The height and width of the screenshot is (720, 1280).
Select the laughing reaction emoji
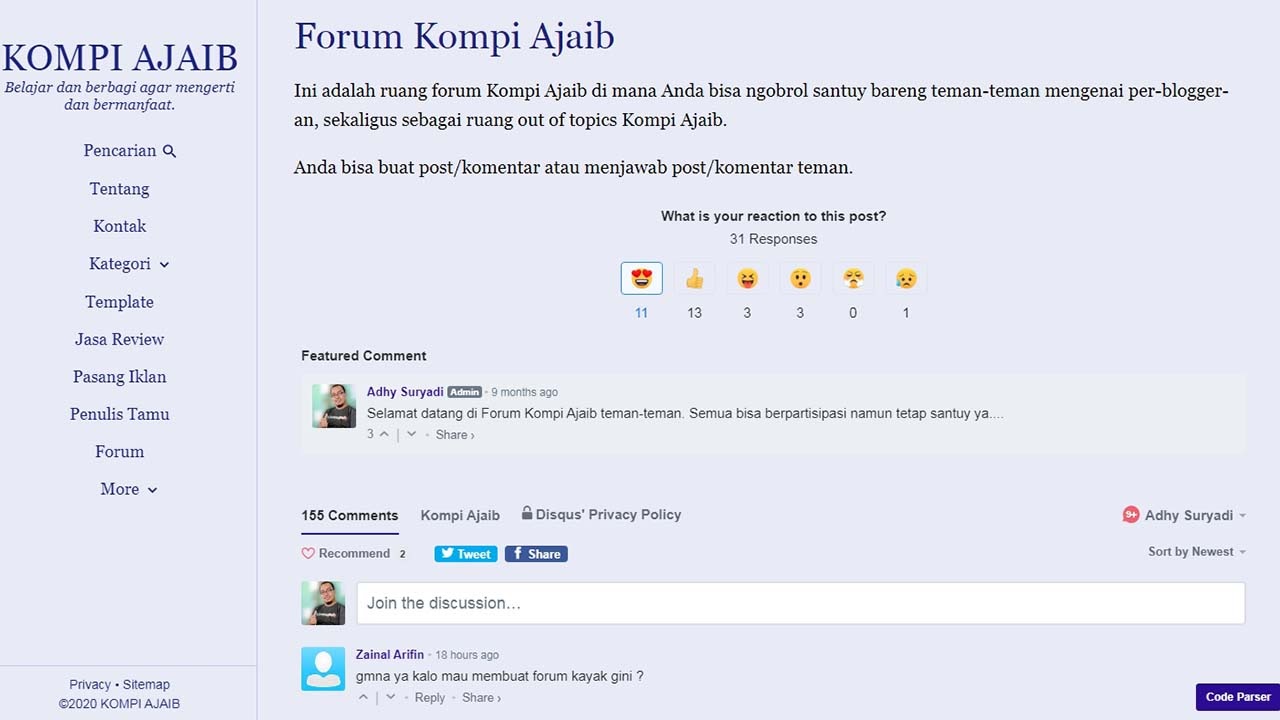click(x=747, y=278)
